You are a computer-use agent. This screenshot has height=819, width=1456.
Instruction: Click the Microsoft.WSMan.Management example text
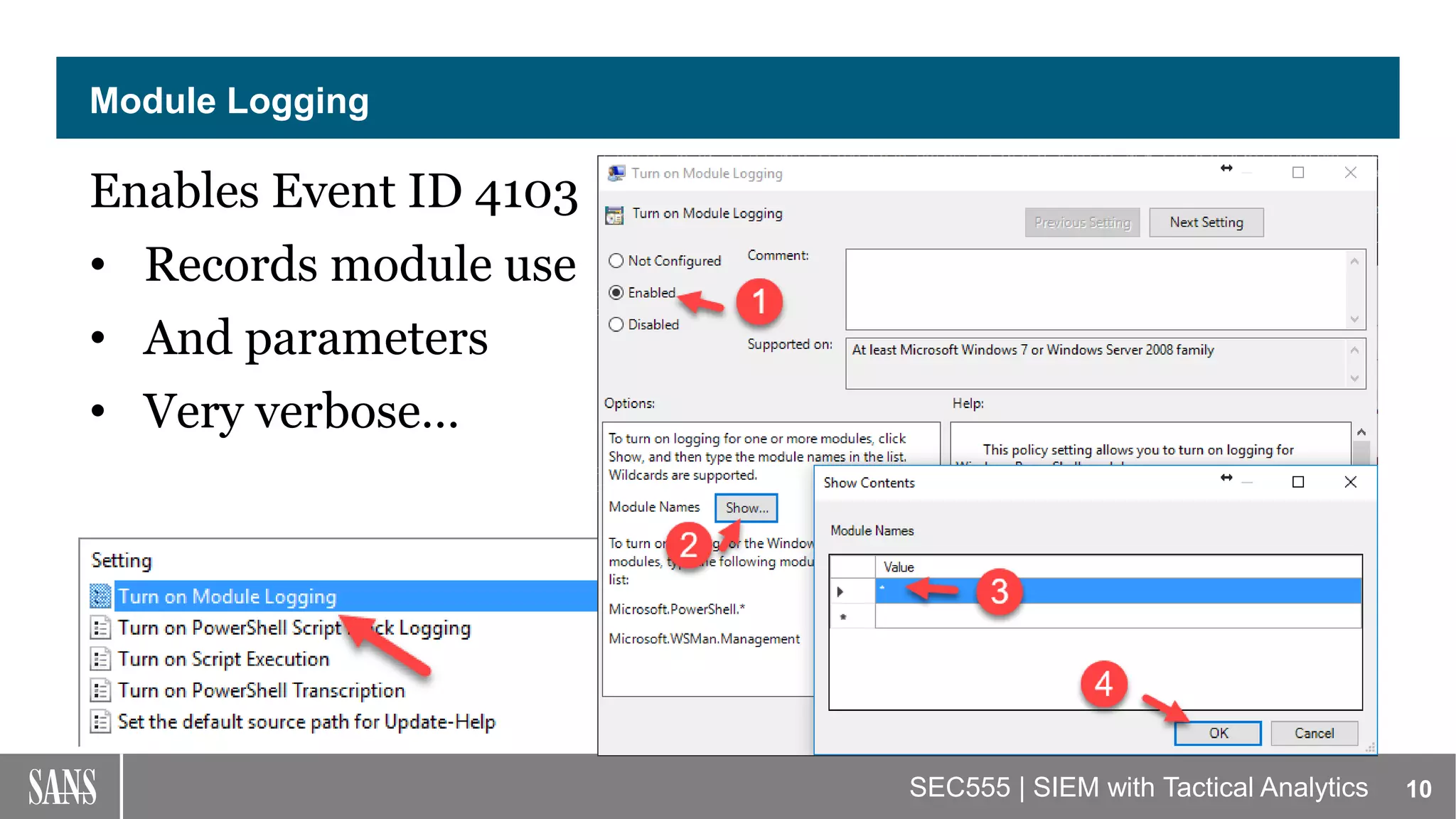pyautogui.click(x=705, y=639)
